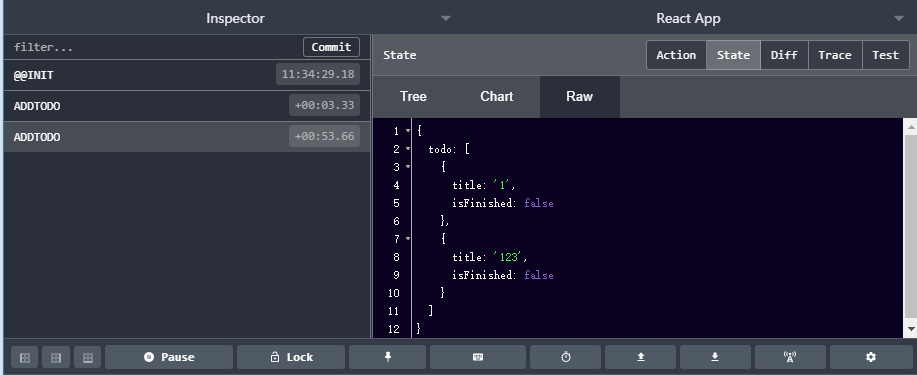Click the raw view scrollbar up arrow
Screen dimensions: 917x375
pyautogui.click(x=910, y=126)
